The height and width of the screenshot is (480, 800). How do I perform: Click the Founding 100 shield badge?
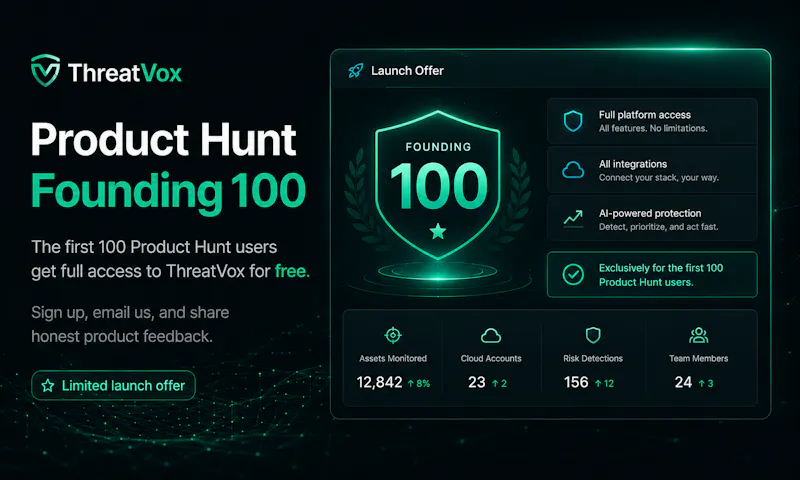[x=438, y=185]
